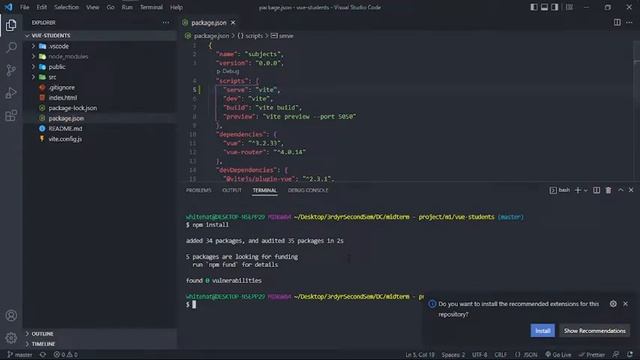The height and width of the screenshot is (360, 640).
Task: Select the bash terminal indicator
Action: (x=560, y=190)
